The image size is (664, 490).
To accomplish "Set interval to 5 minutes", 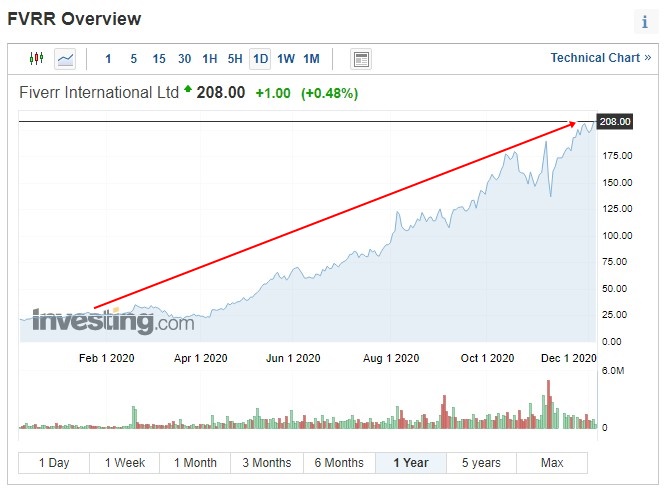I will click(x=134, y=59).
